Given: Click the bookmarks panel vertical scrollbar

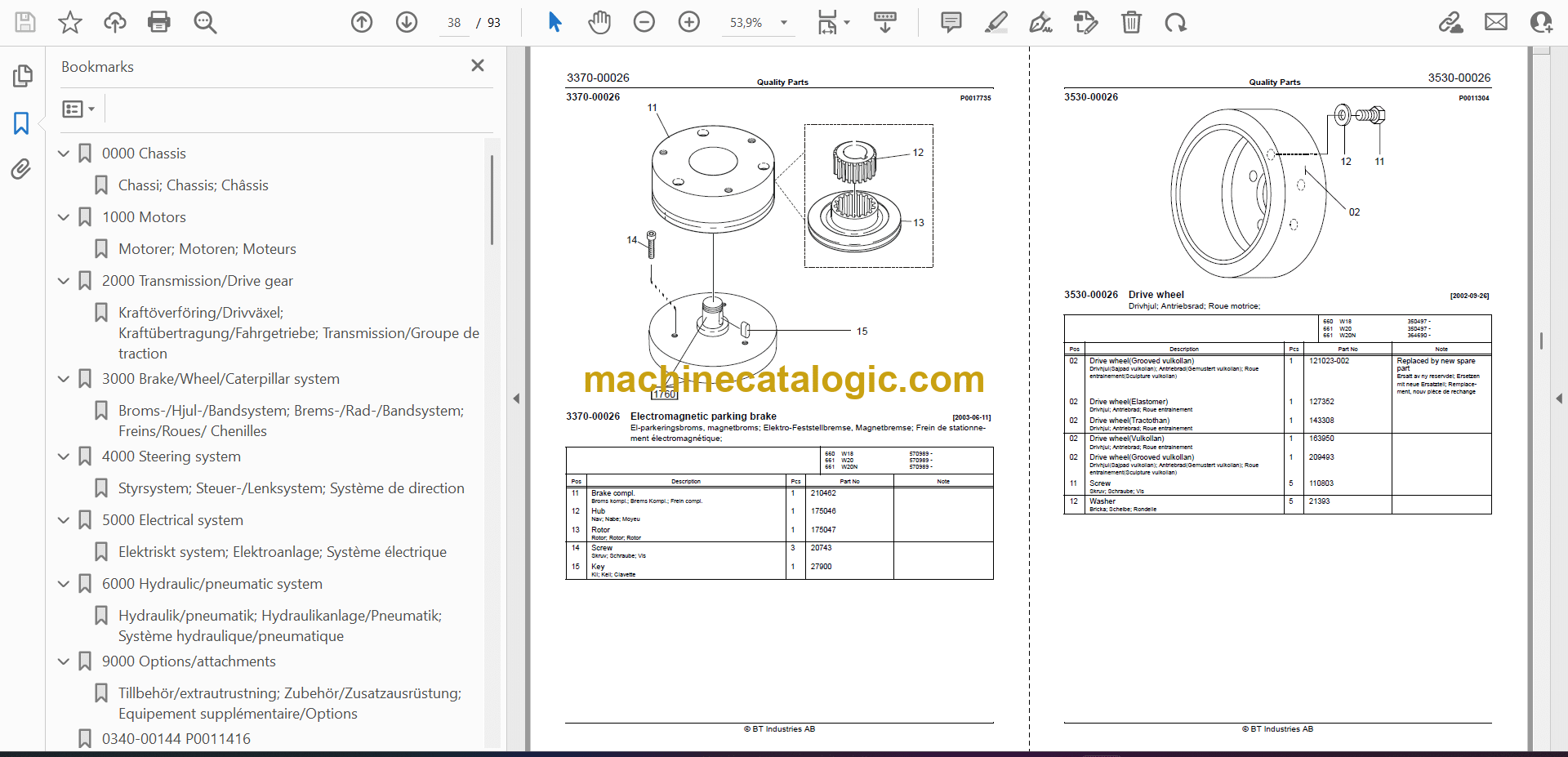Looking at the screenshot, I should coord(492,200).
